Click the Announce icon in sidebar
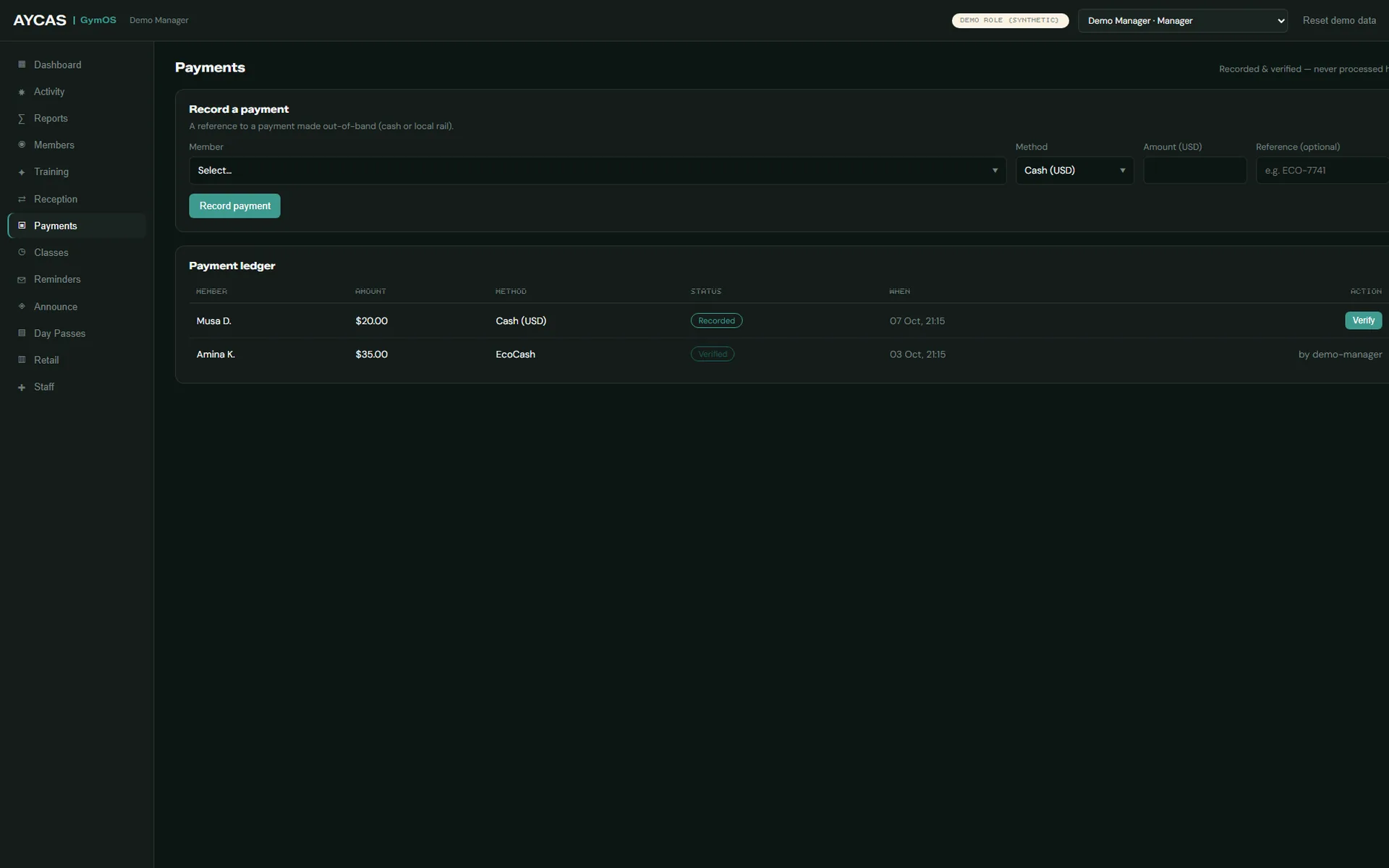1389x868 pixels. 22,306
